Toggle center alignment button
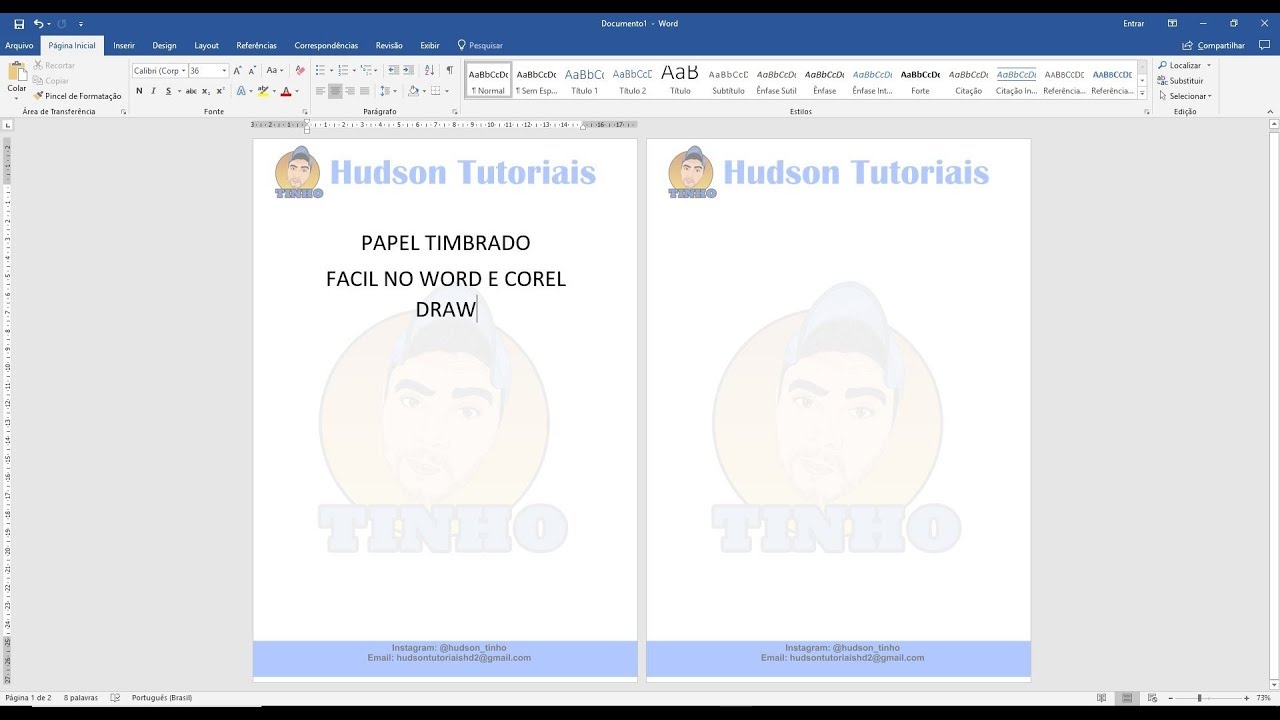Screen dimensions: 1280x720 pyautogui.click(x=335, y=91)
